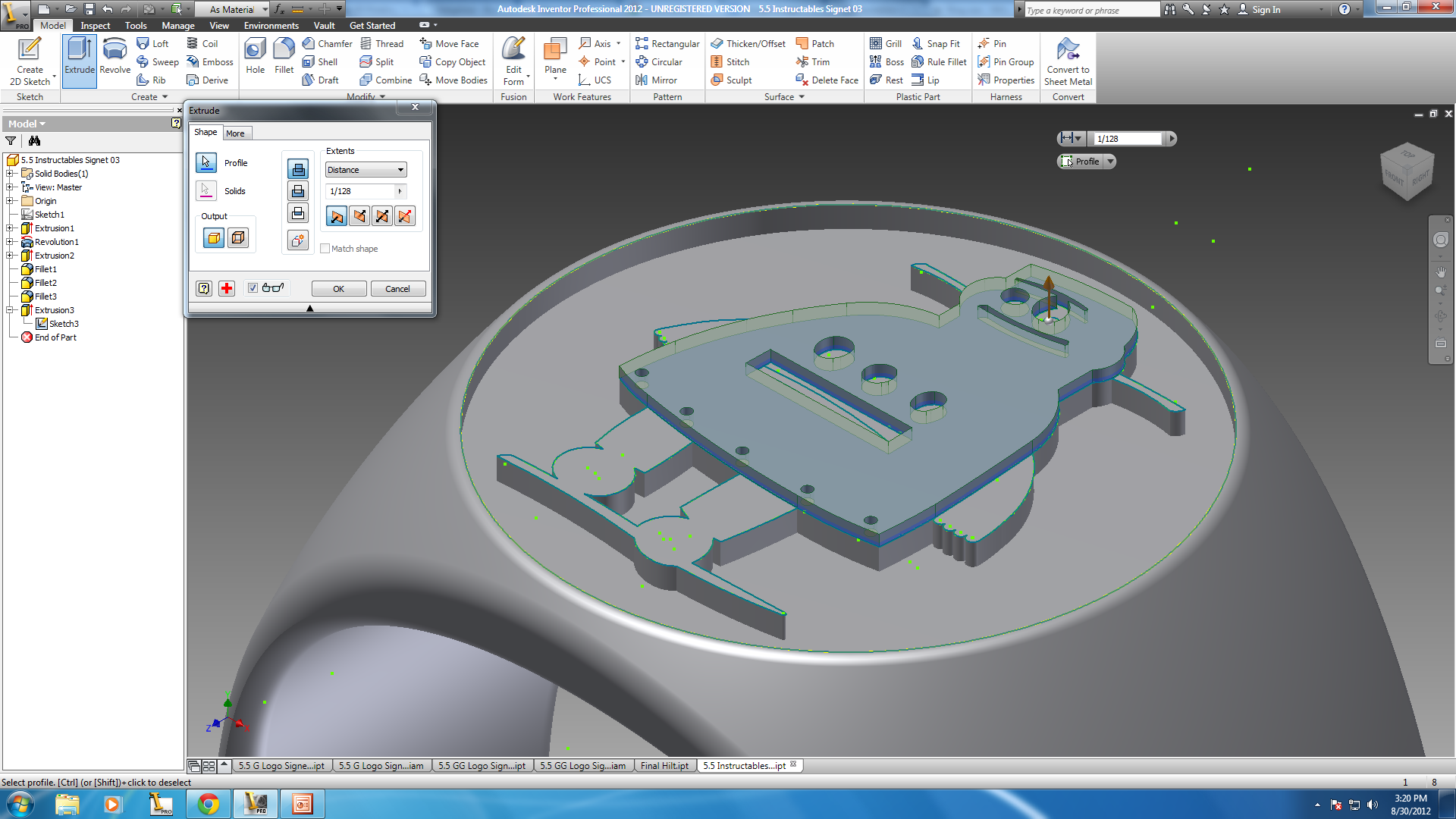This screenshot has height=819, width=1456.
Task: Pick the Chamfer tool
Action: (x=328, y=44)
